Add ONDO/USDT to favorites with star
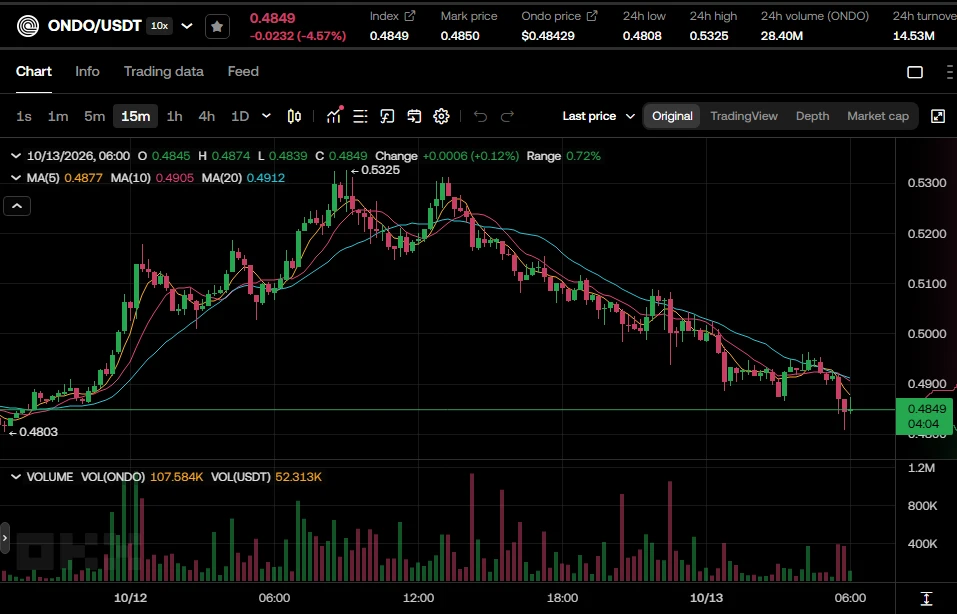This screenshot has width=957, height=614. tap(217, 26)
